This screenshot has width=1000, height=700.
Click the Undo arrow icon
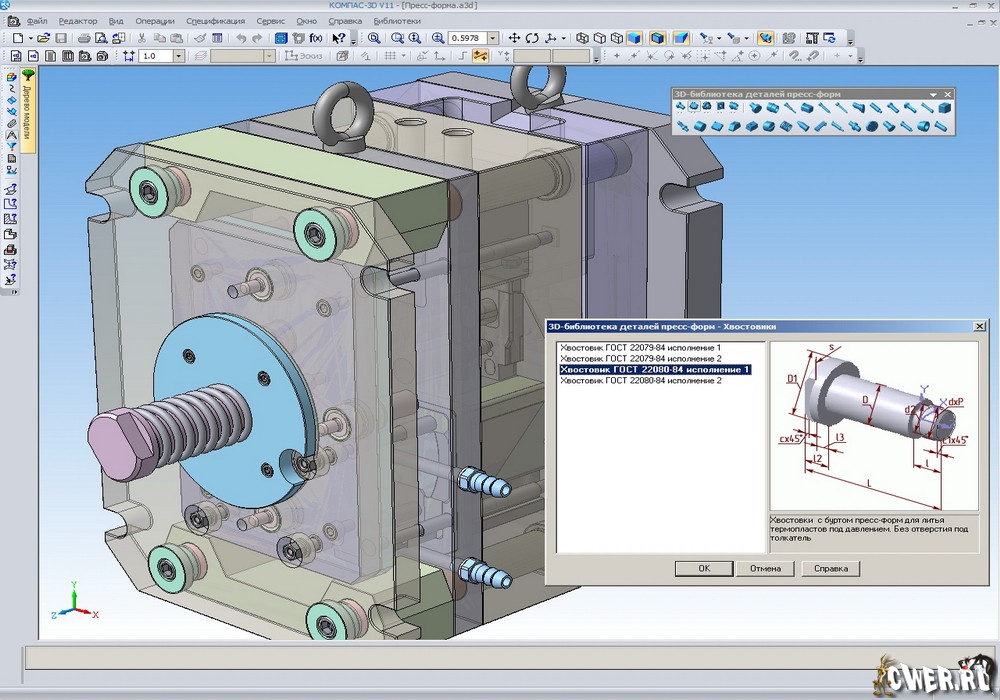point(241,38)
